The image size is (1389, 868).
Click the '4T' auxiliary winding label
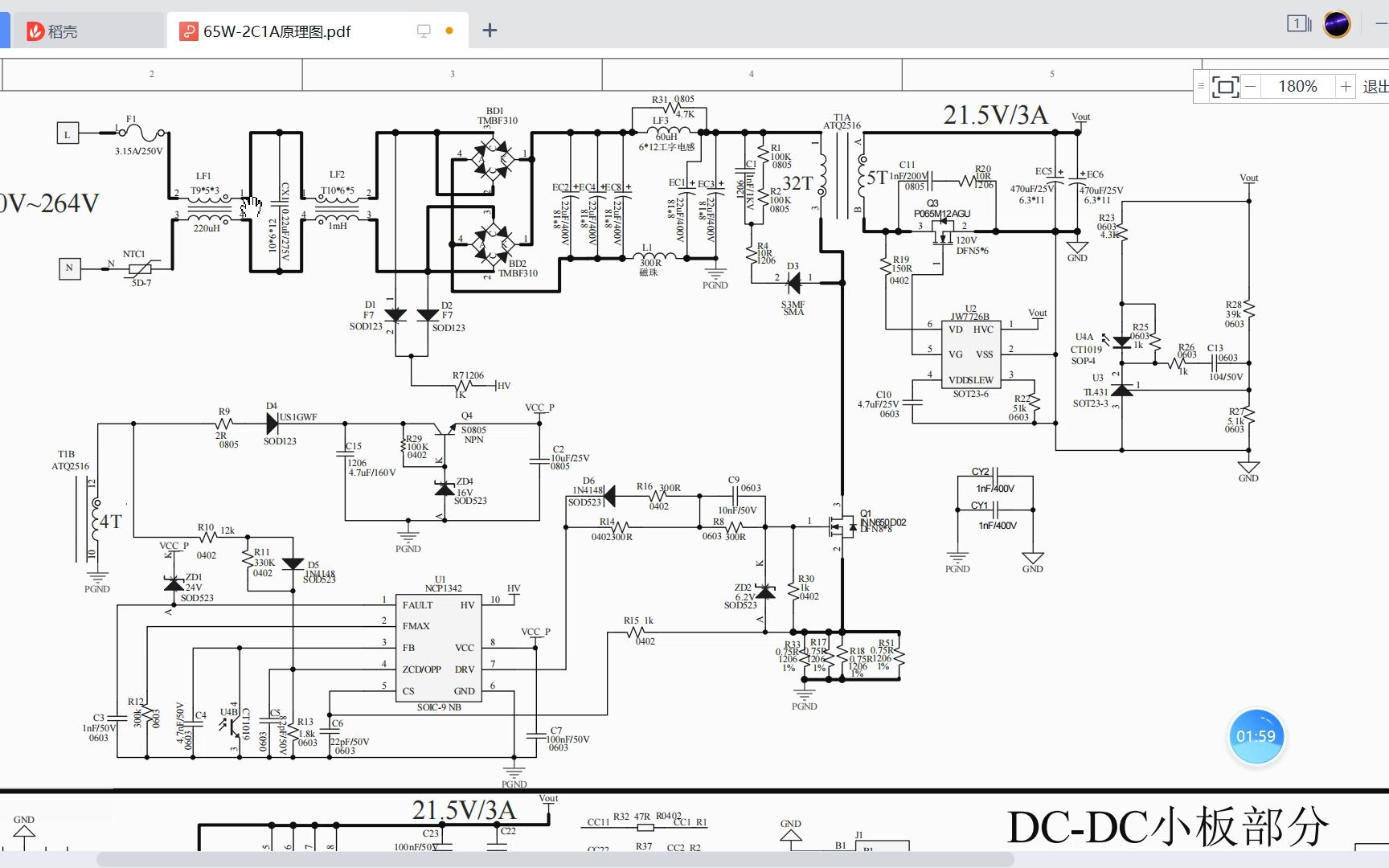click(x=111, y=522)
